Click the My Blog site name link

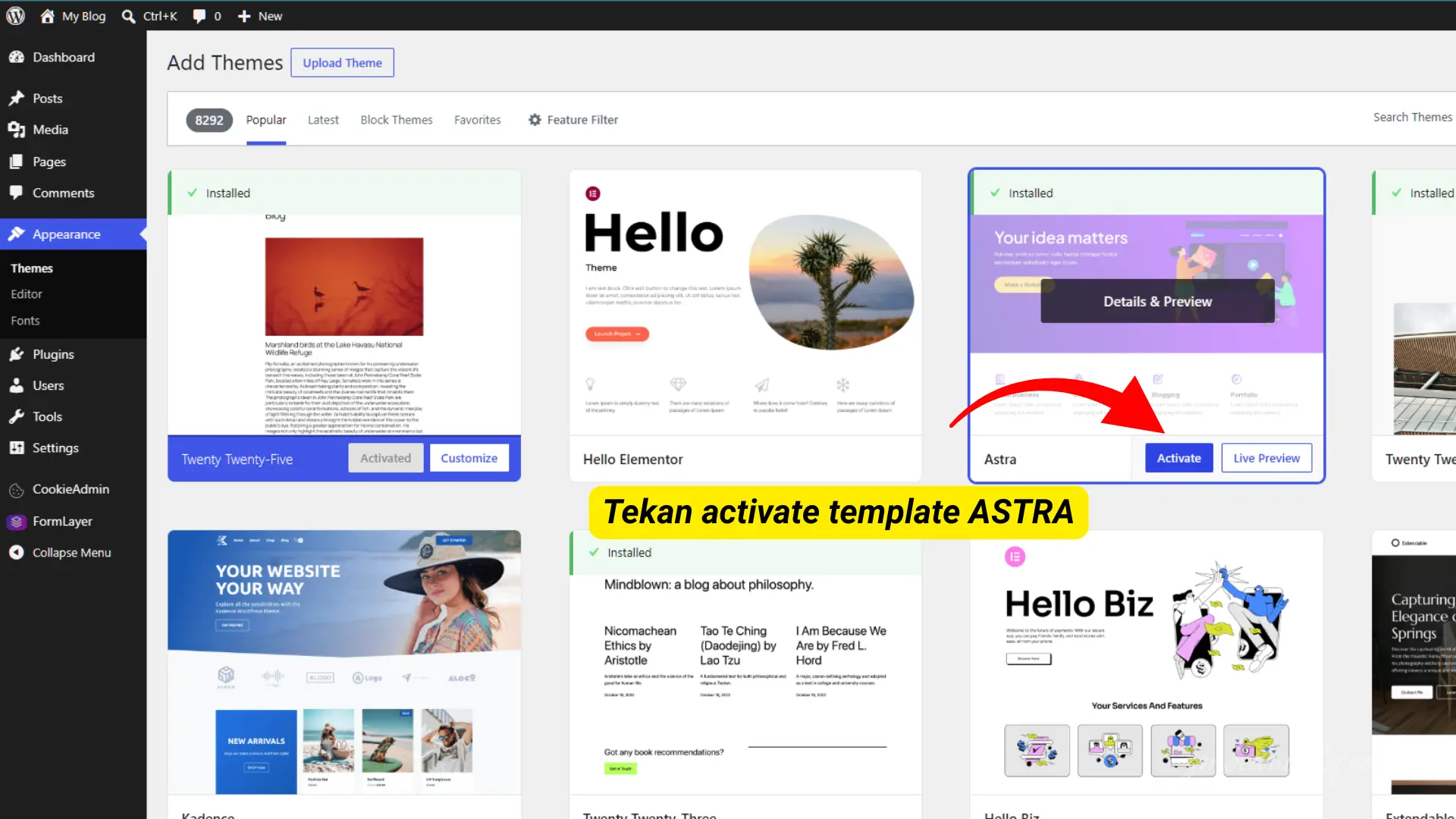[x=84, y=16]
